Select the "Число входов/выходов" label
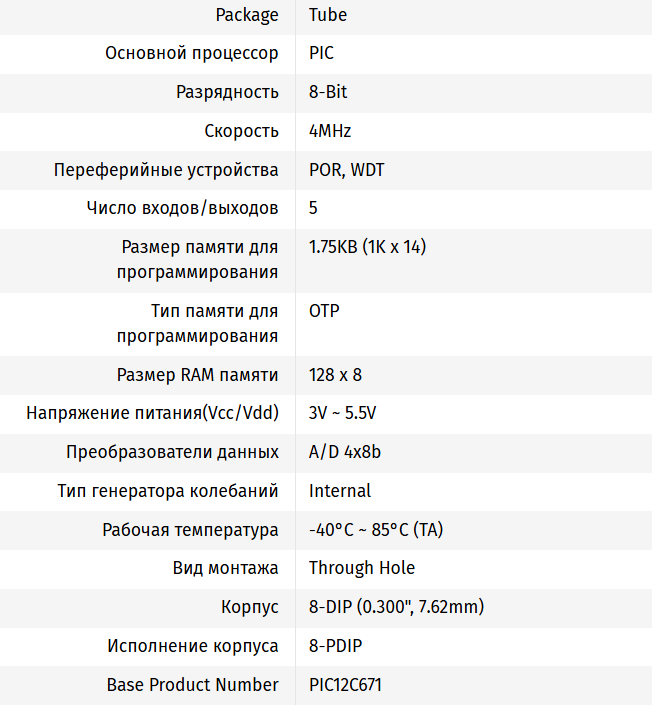 point(183,208)
